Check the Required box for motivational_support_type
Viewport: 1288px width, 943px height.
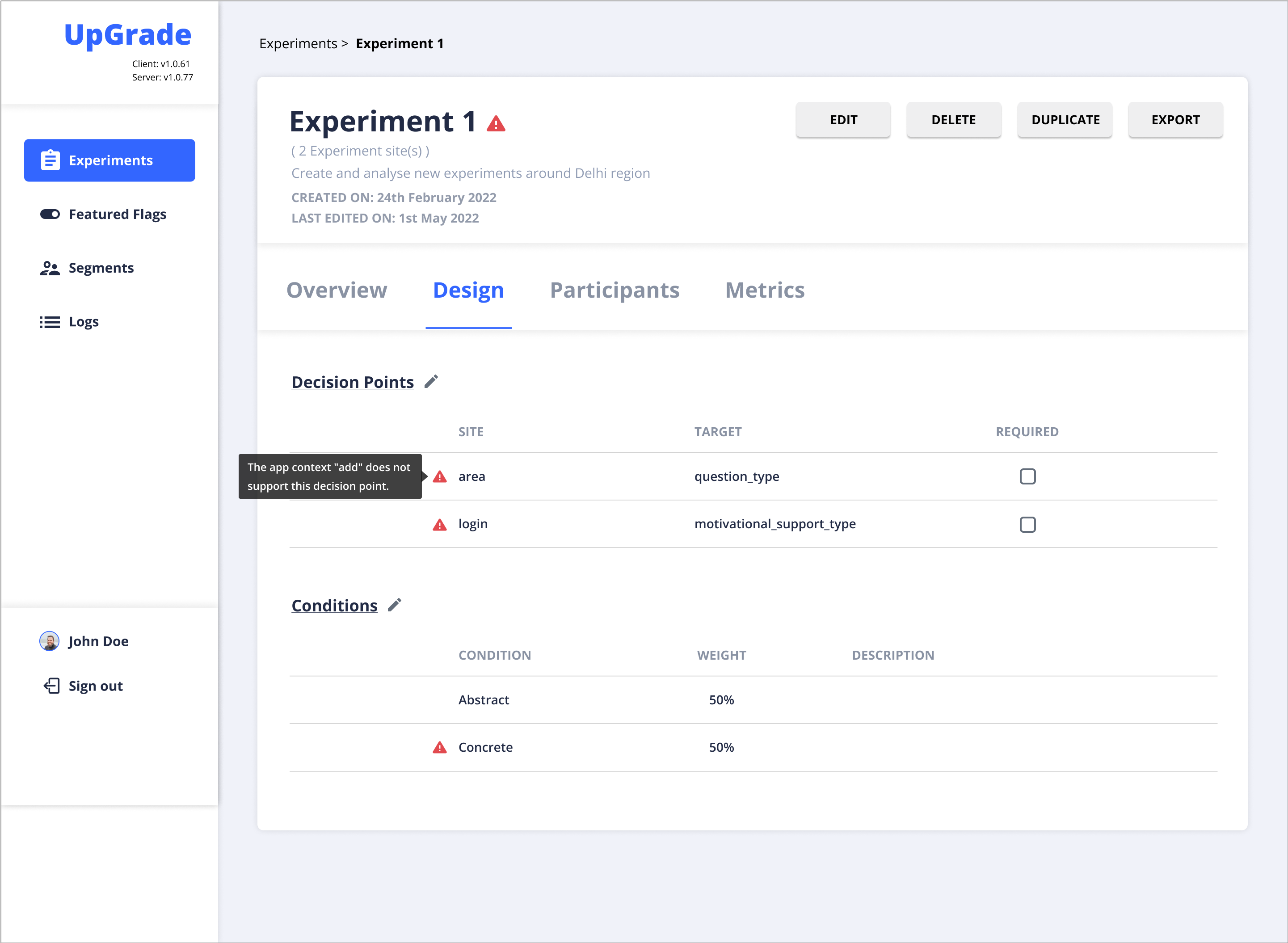(1028, 524)
